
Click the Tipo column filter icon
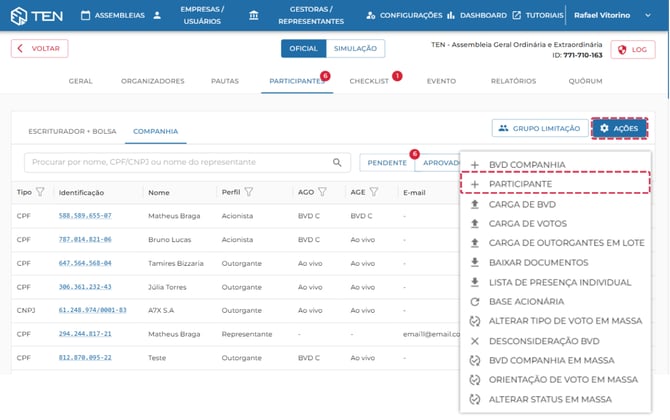[x=40, y=192]
